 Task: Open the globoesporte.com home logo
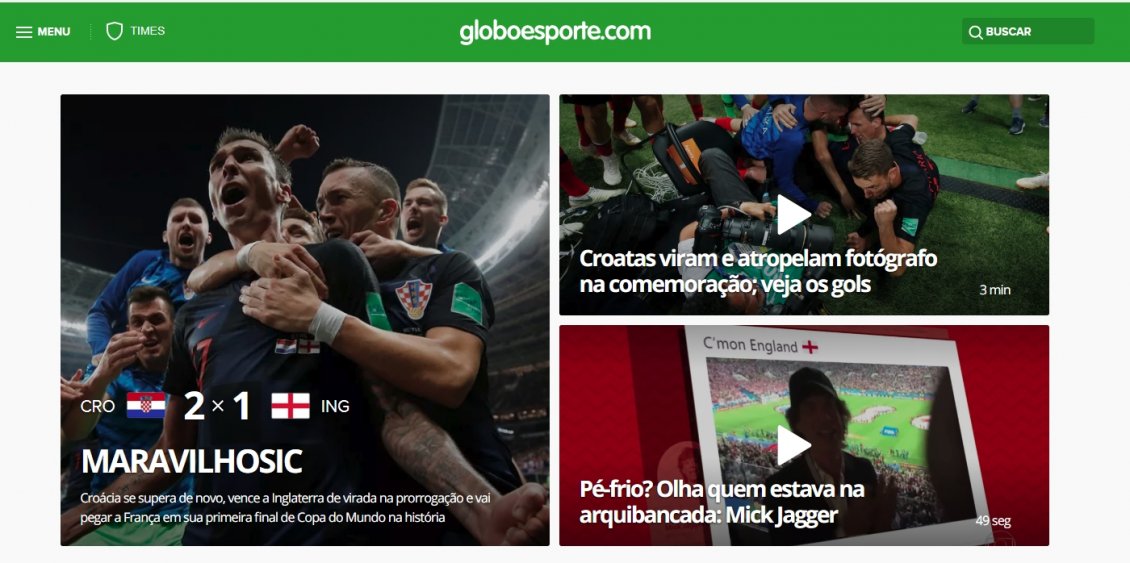[x=555, y=32]
